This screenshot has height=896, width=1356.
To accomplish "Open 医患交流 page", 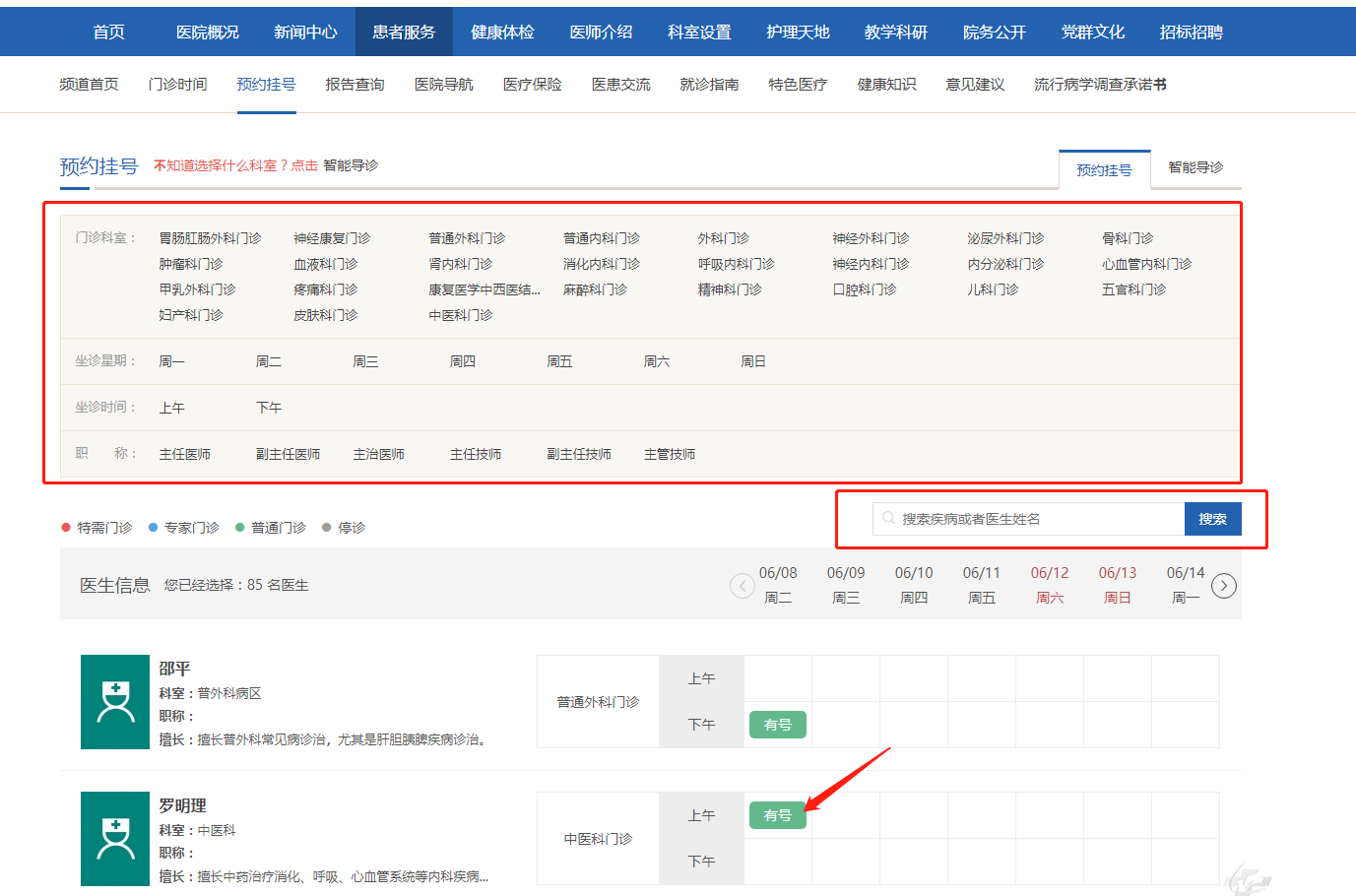I will (620, 85).
